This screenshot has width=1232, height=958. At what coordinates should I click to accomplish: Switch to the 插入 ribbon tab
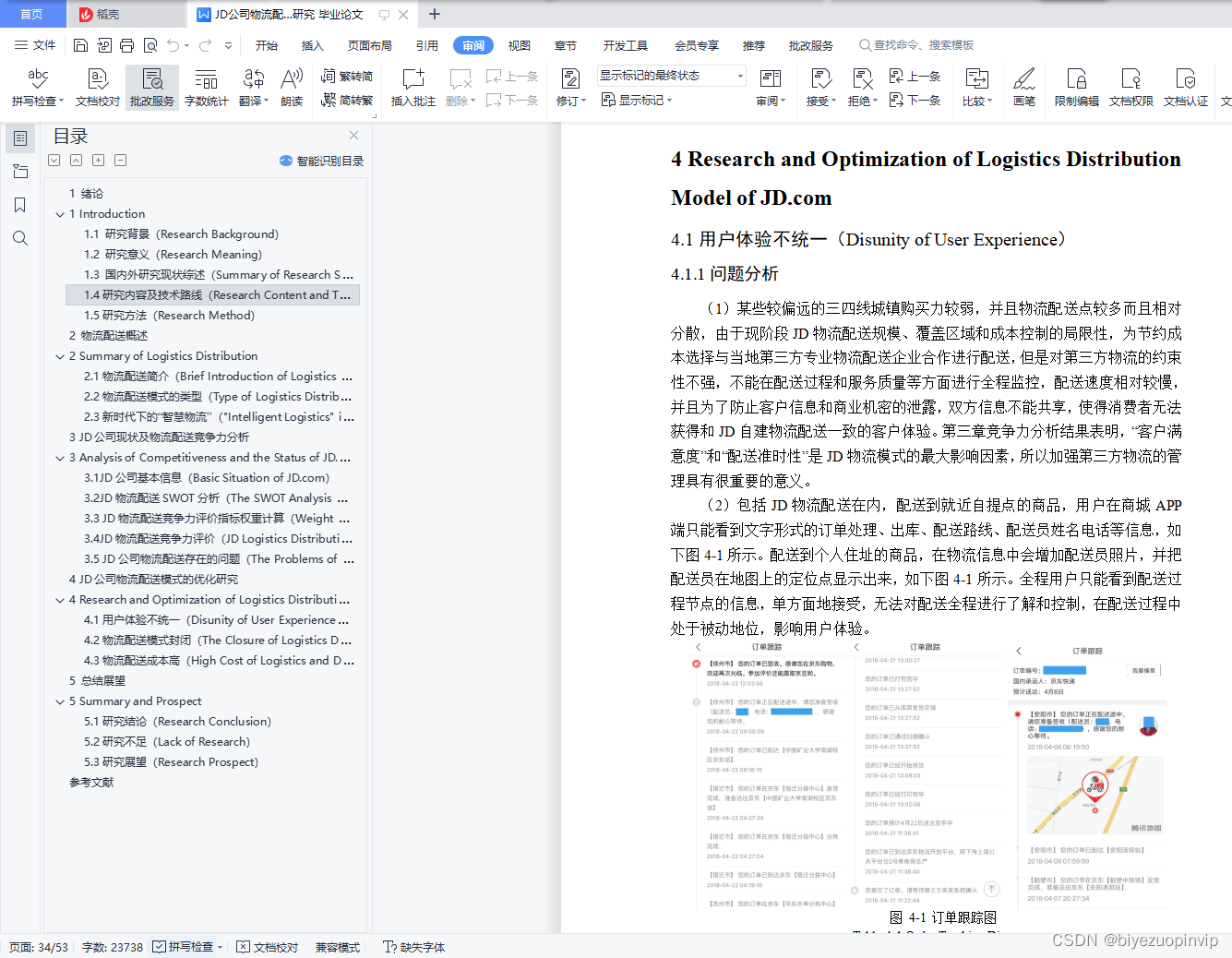click(x=313, y=45)
